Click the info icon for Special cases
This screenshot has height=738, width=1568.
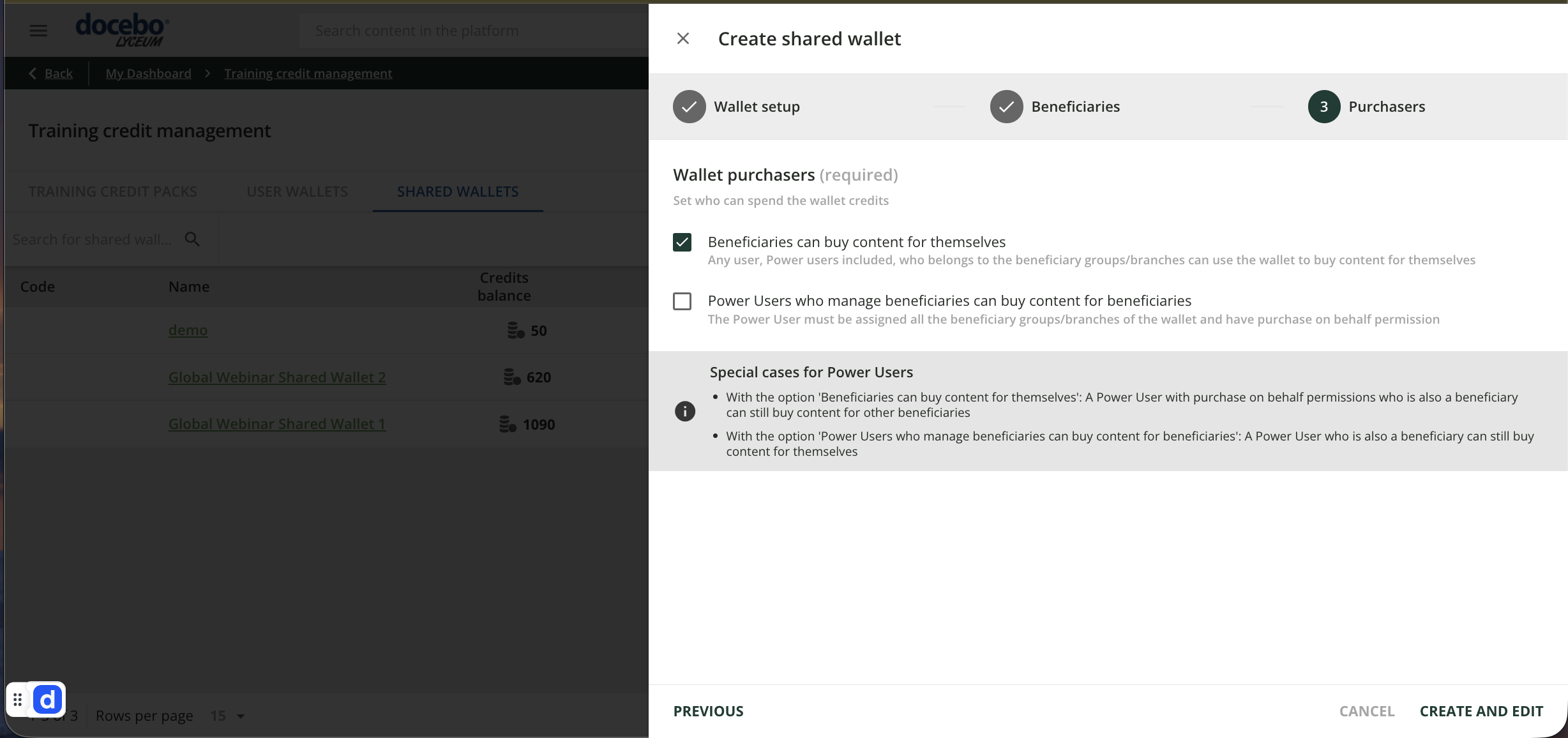(x=684, y=411)
